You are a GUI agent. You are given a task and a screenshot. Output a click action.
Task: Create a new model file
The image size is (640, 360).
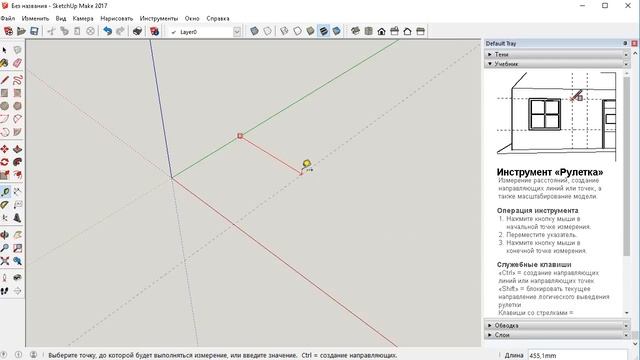[8, 31]
